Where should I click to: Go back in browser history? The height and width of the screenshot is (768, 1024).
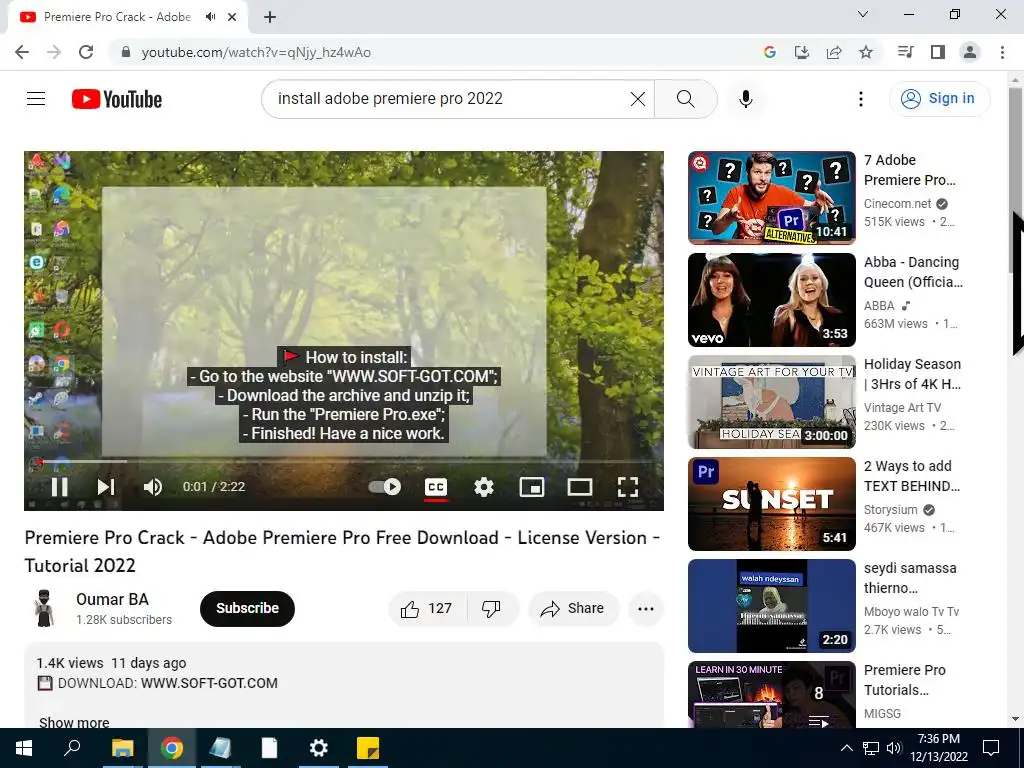click(22, 52)
